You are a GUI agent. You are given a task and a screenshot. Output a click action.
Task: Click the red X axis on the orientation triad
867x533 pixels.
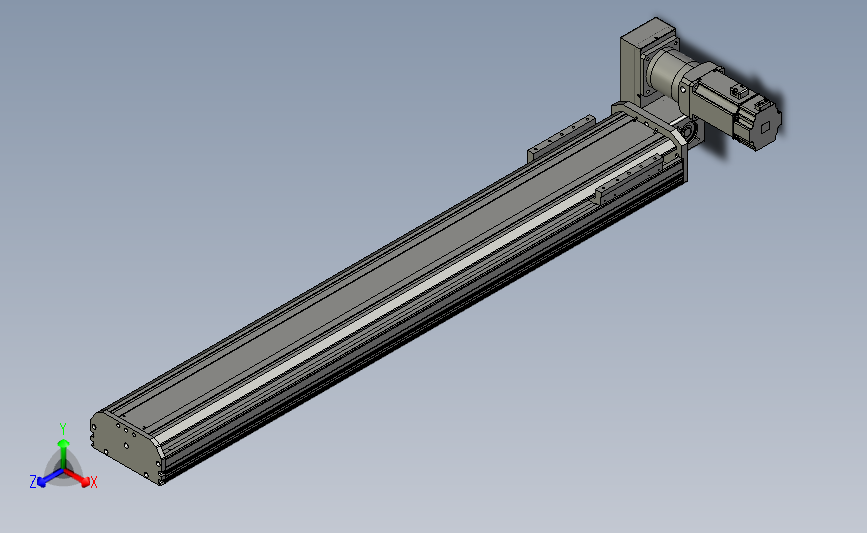77,478
